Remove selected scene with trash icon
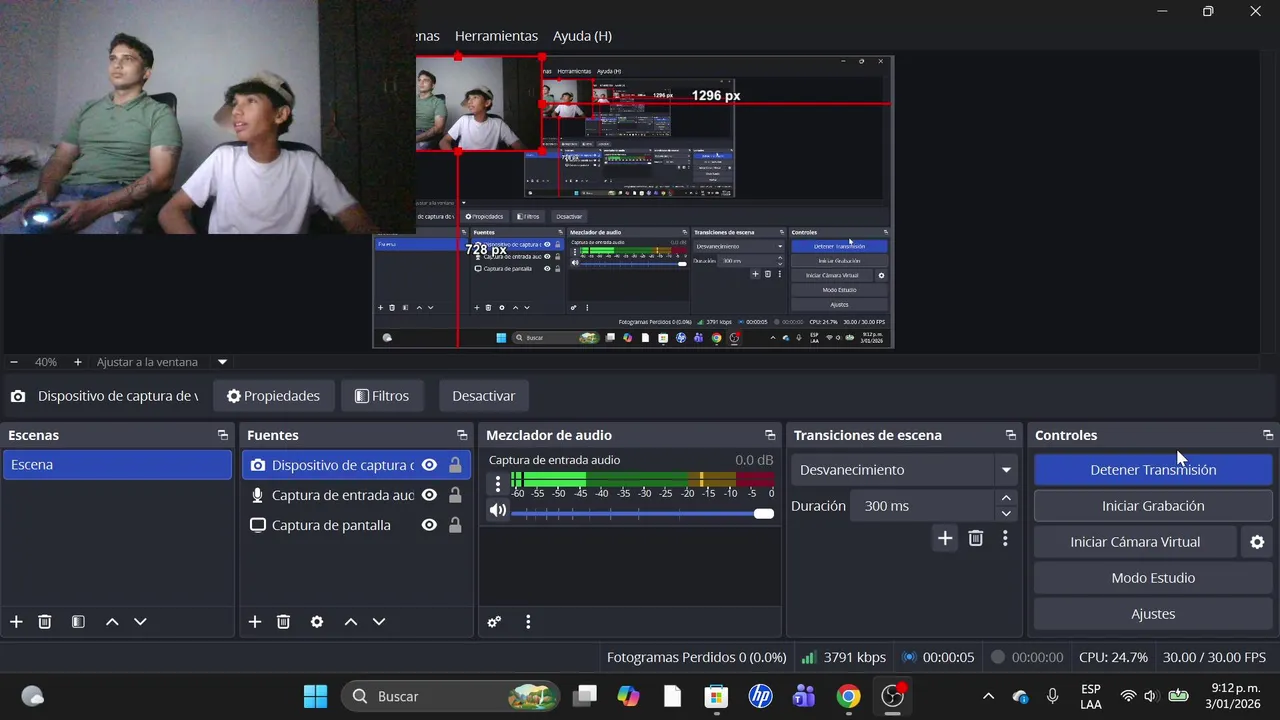 [45, 622]
